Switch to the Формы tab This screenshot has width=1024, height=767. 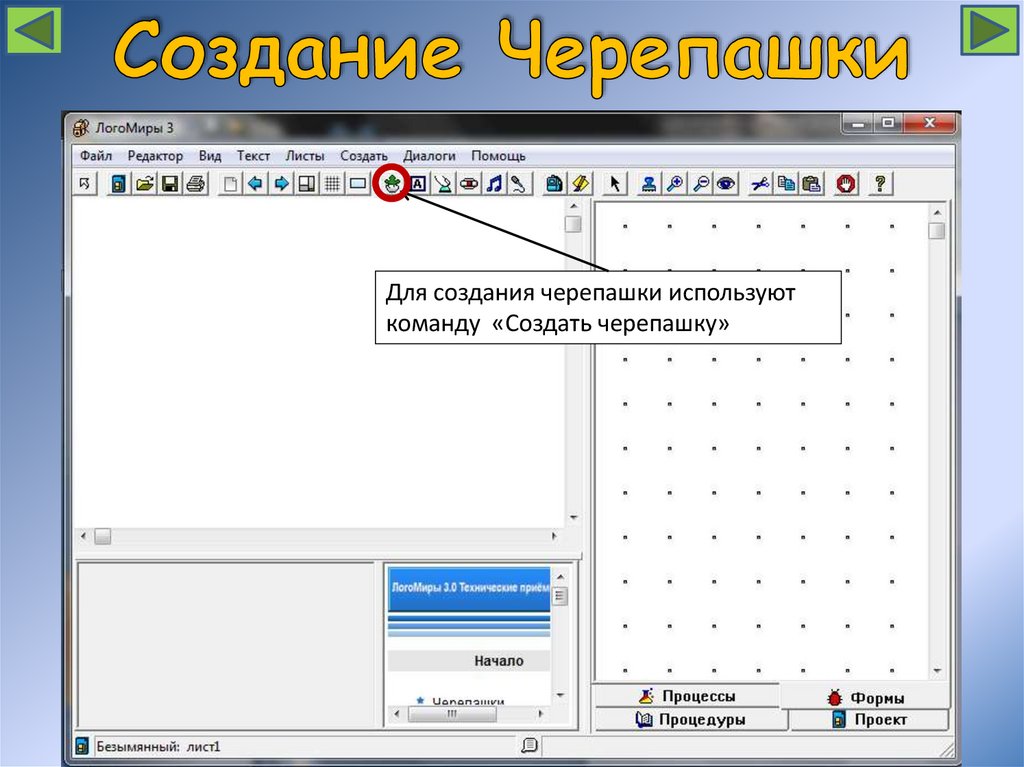pos(865,697)
